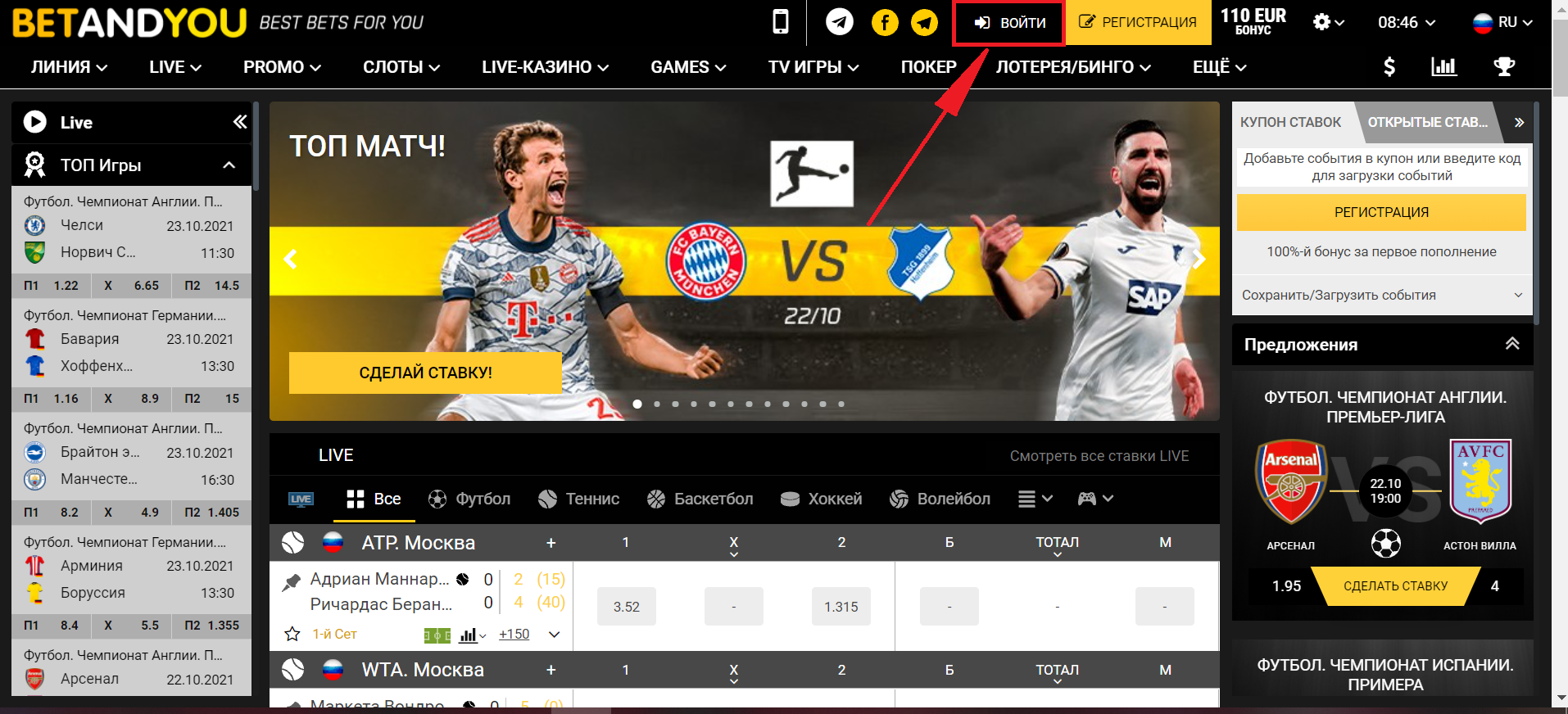Collapse the Предложения panel
Viewport: 1568px width, 714px height.
[x=1512, y=344]
